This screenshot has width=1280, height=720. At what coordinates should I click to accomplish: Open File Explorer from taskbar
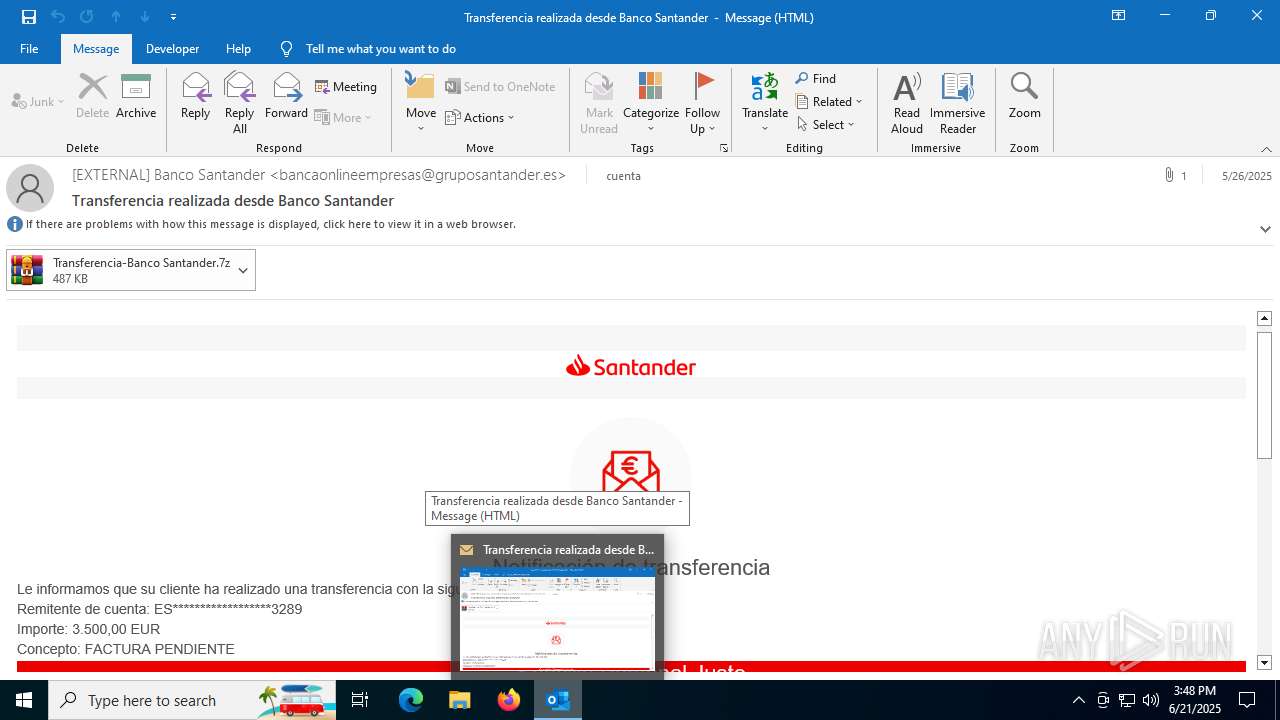(460, 700)
